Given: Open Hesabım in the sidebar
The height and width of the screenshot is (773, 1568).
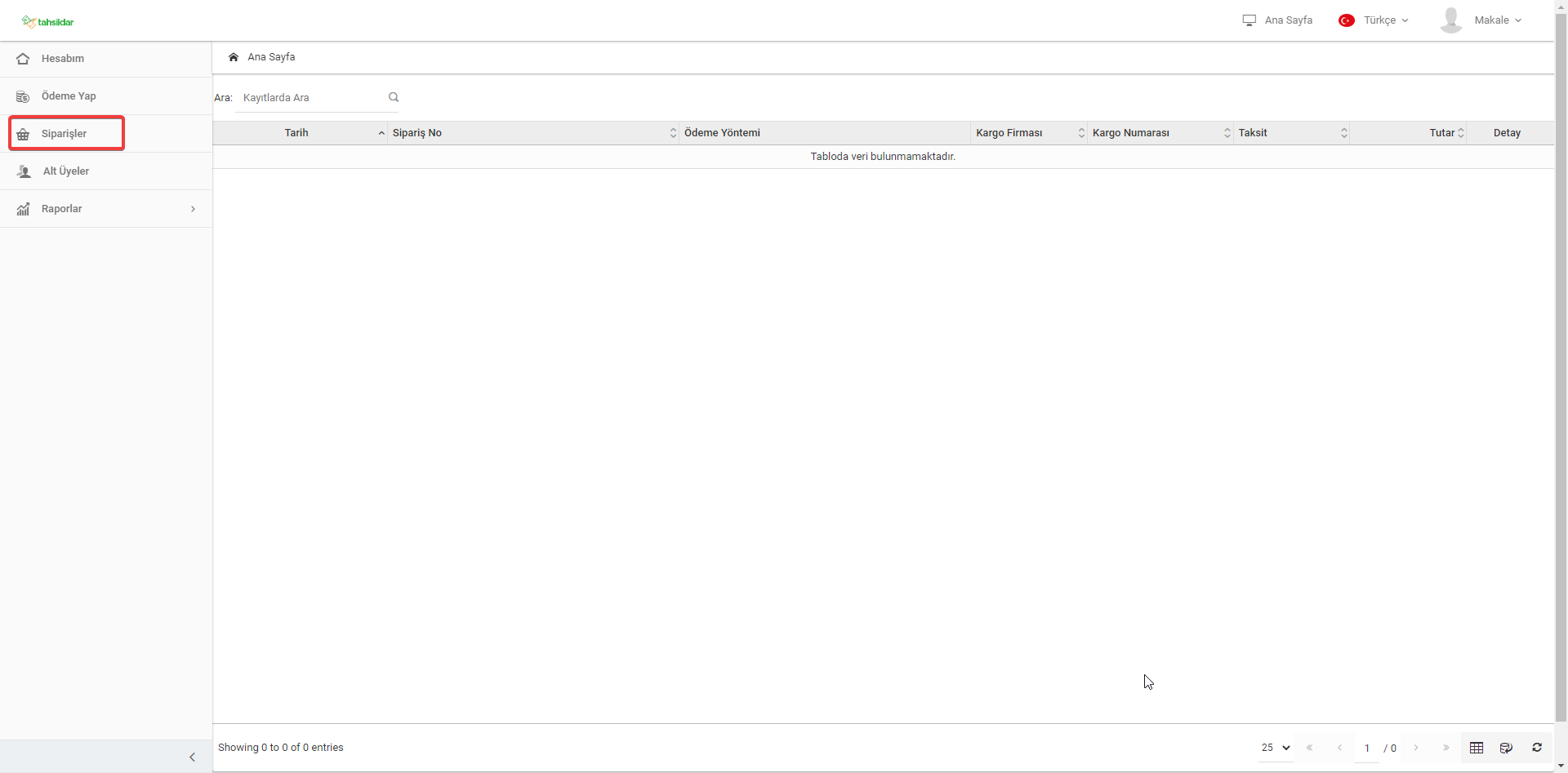Looking at the screenshot, I should (106, 59).
